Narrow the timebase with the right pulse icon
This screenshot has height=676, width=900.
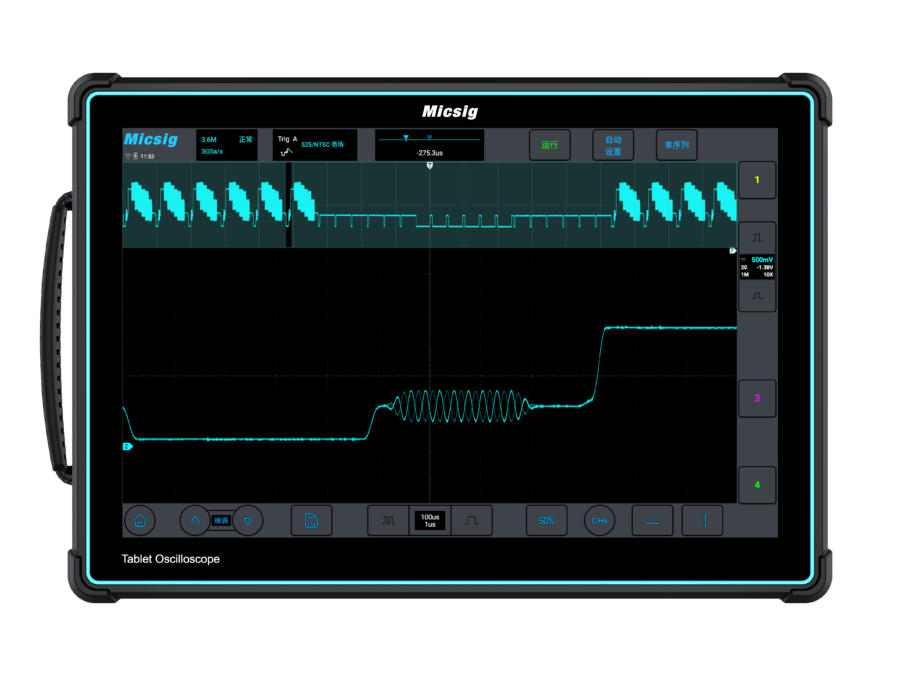(471, 520)
